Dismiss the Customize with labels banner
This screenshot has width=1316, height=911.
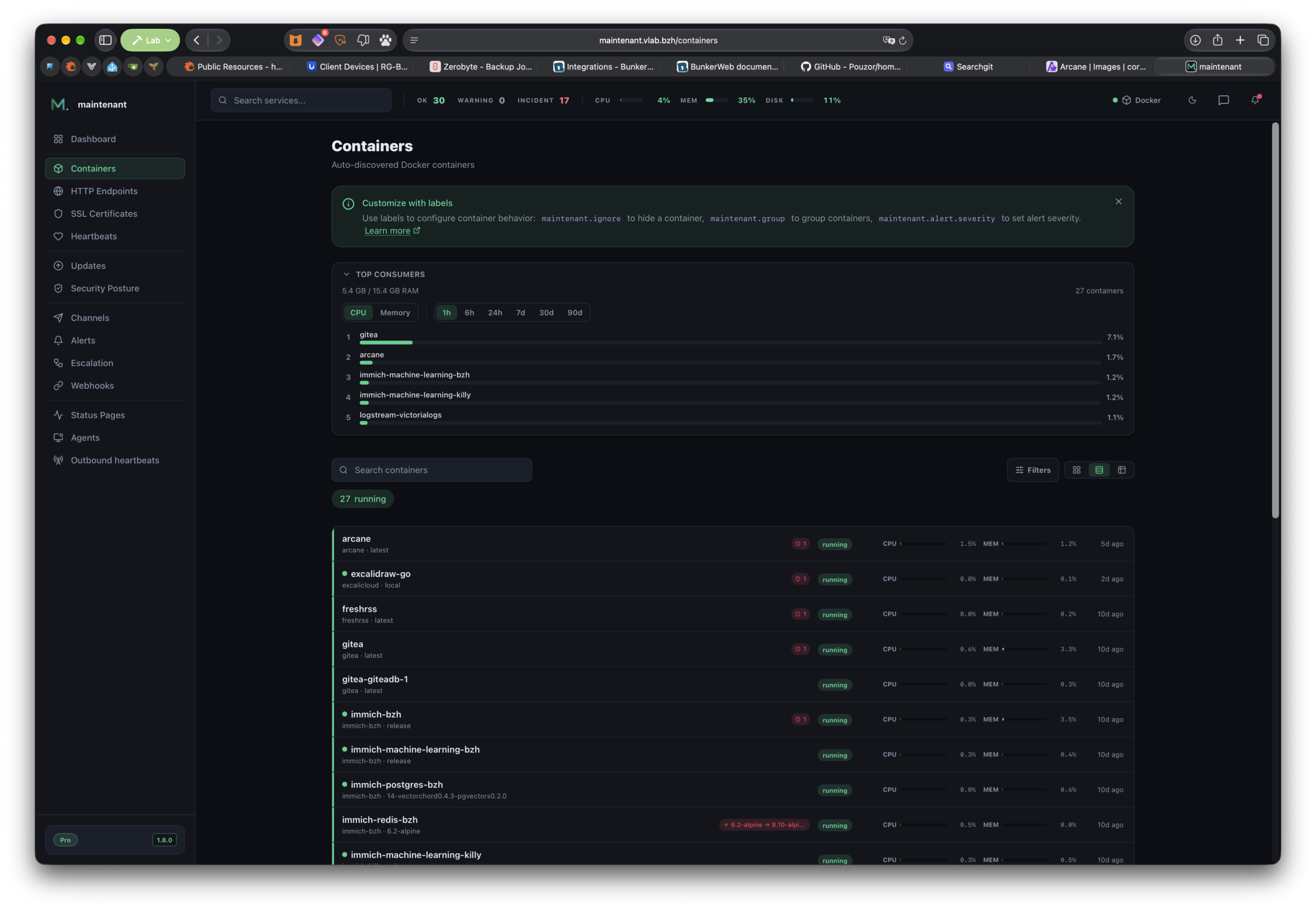(x=1119, y=202)
